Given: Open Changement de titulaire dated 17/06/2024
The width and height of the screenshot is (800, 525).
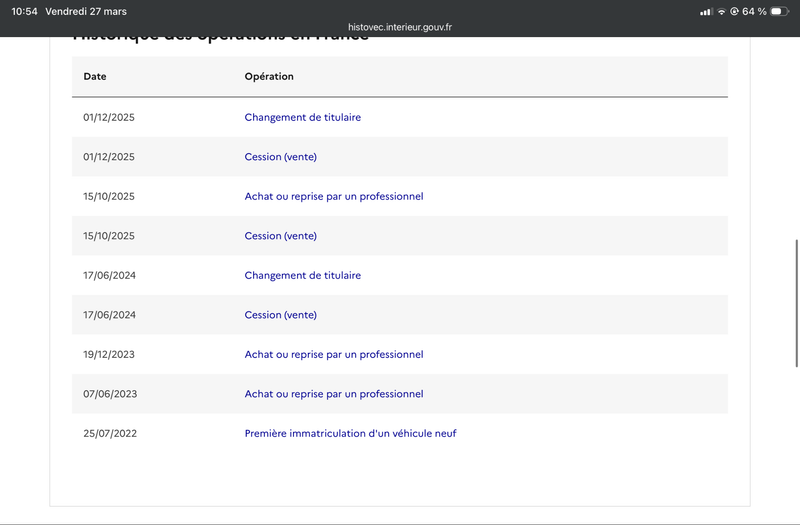Looking at the screenshot, I should (x=303, y=276).
